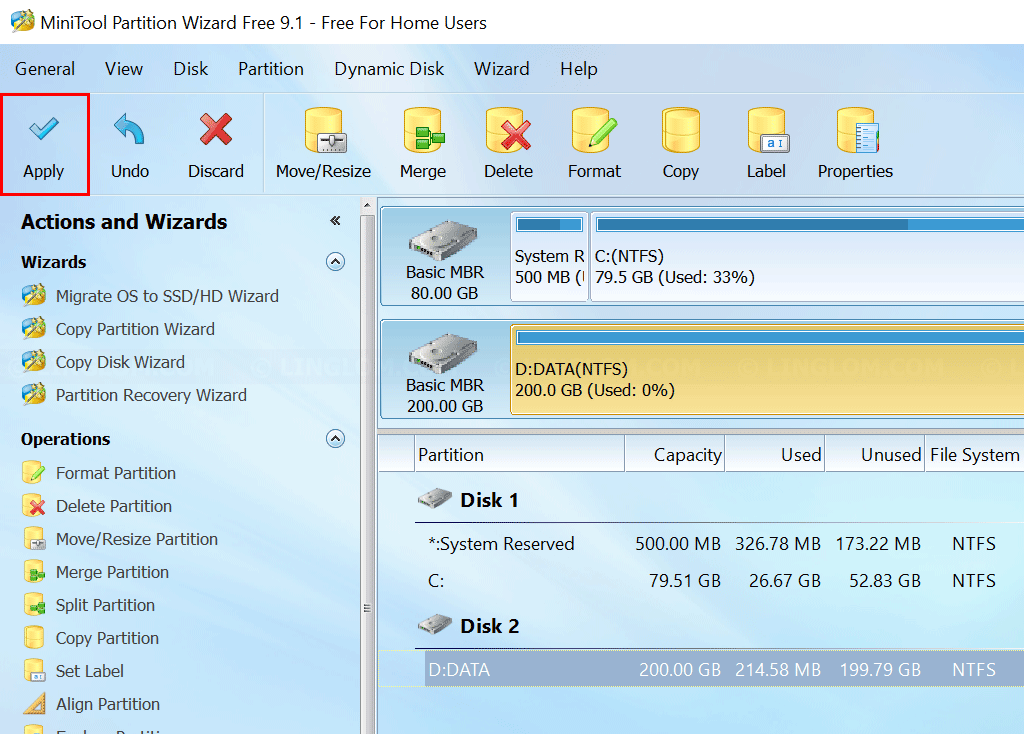This screenshot has width=1024, height=734.
Task: Select the C:(NTFS) partition block in disk map
Action: pyautogui.click(x=807, y=256)
